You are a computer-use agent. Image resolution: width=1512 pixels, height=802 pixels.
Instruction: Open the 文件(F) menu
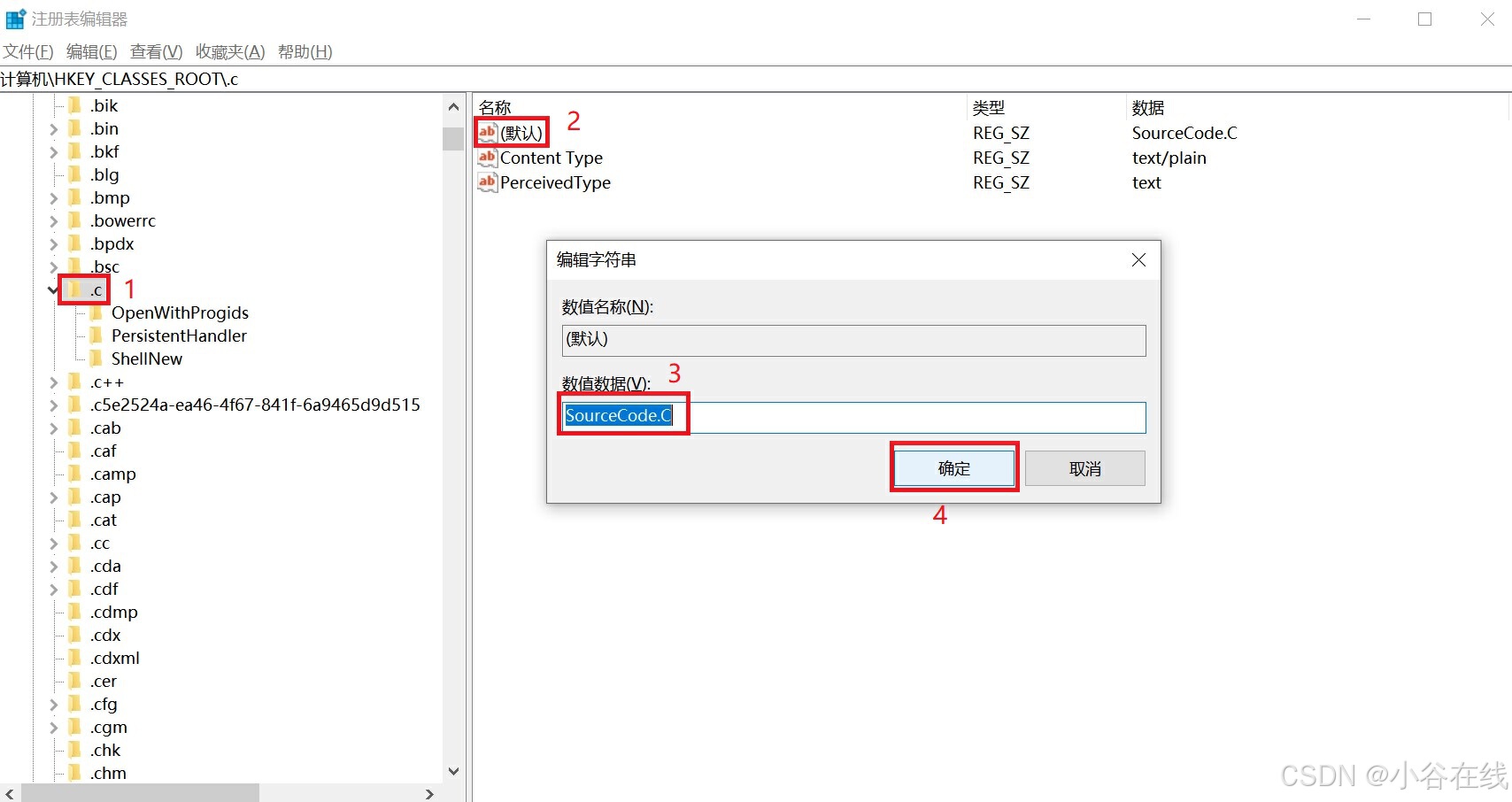[x=28, y=51]
